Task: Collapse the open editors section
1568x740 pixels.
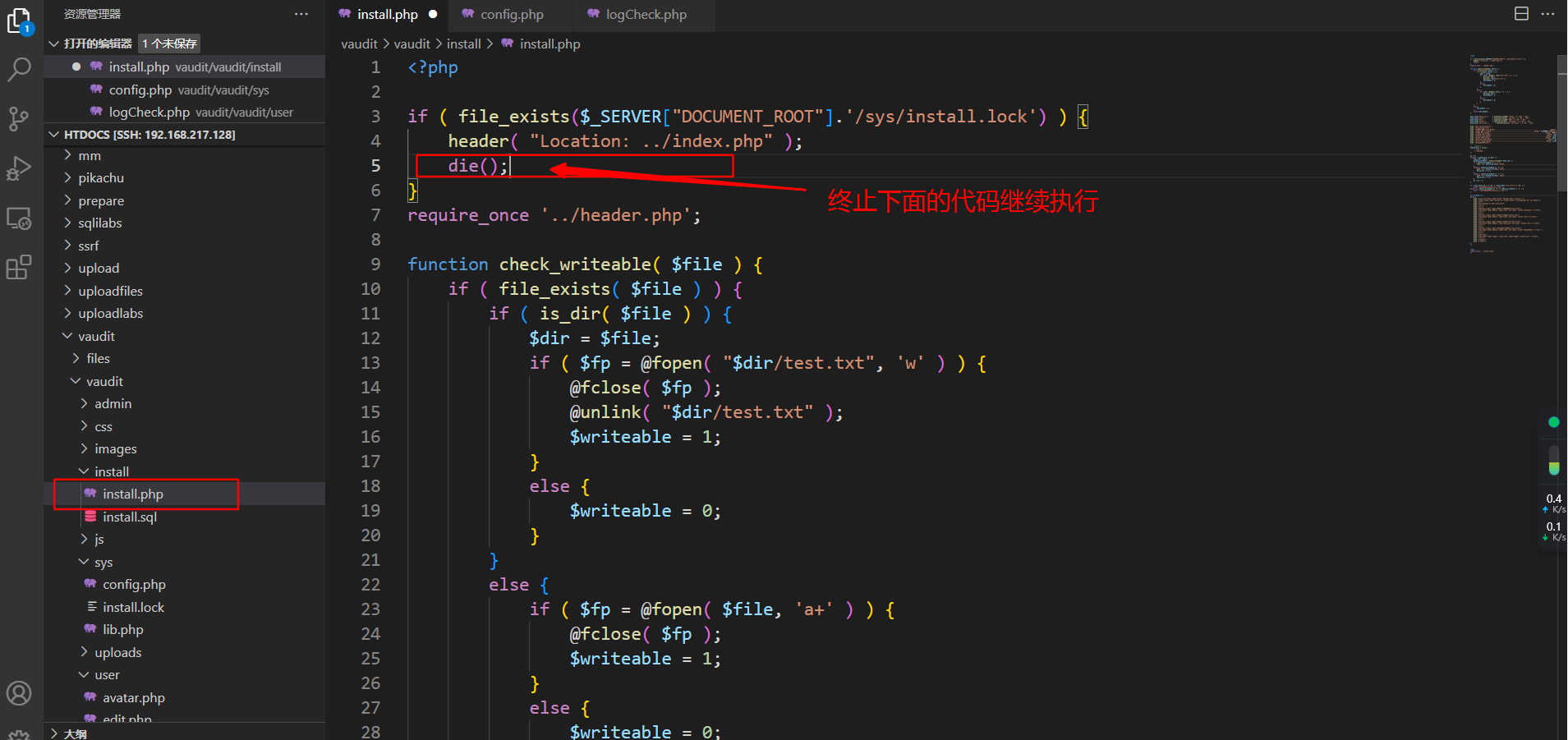Action: [x=54, y=44]
